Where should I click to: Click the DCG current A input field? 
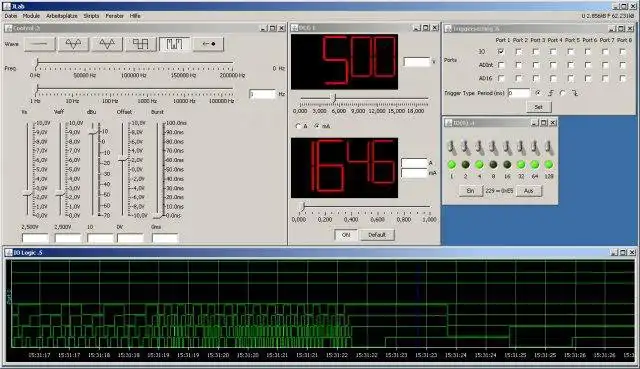coord(414,163)
